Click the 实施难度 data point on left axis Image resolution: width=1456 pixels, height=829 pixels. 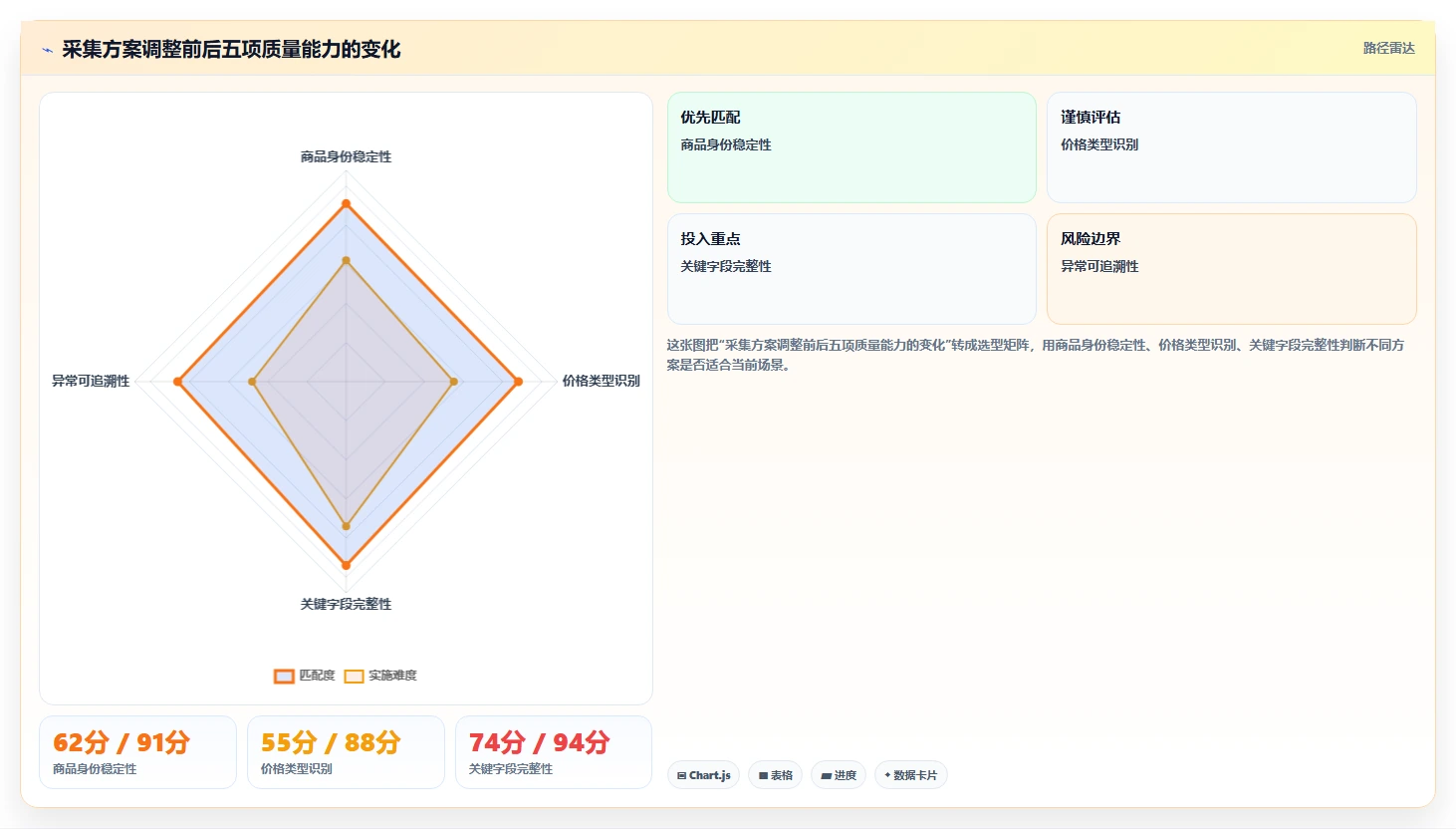(x=252, y=382)
